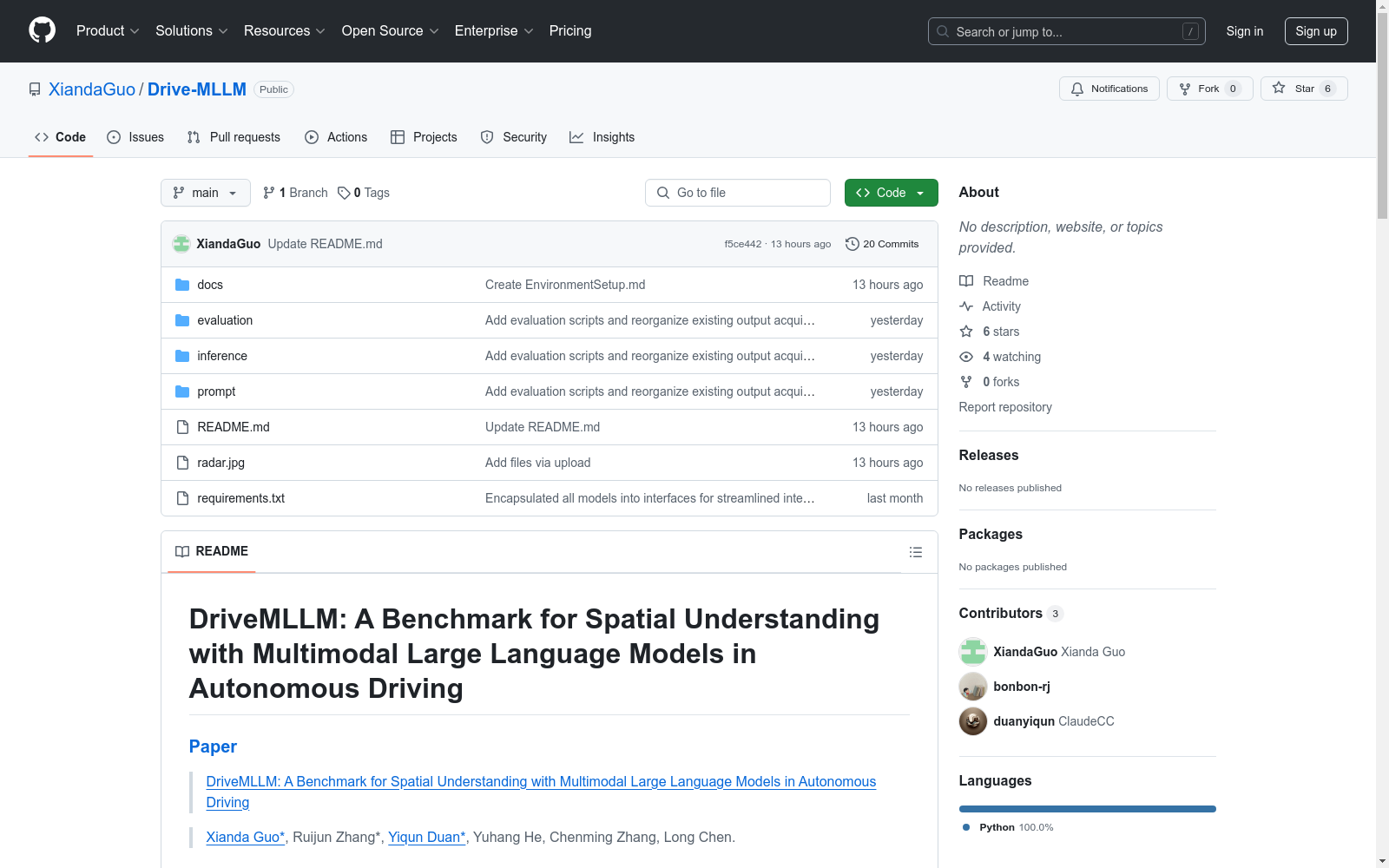Image resolution: width=1389 pixels, height=868 pixels.
Task: Fork the repository button
Action: tap(1209, 89)
